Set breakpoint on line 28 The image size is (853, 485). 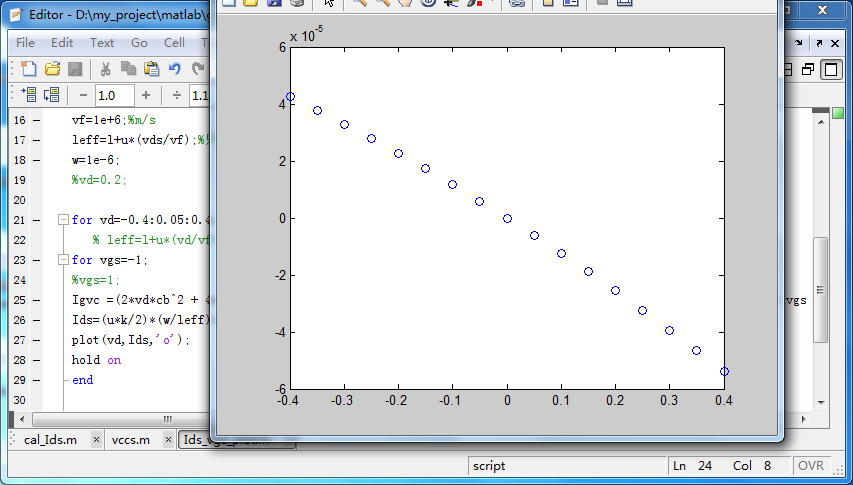(x=36, y=360)
